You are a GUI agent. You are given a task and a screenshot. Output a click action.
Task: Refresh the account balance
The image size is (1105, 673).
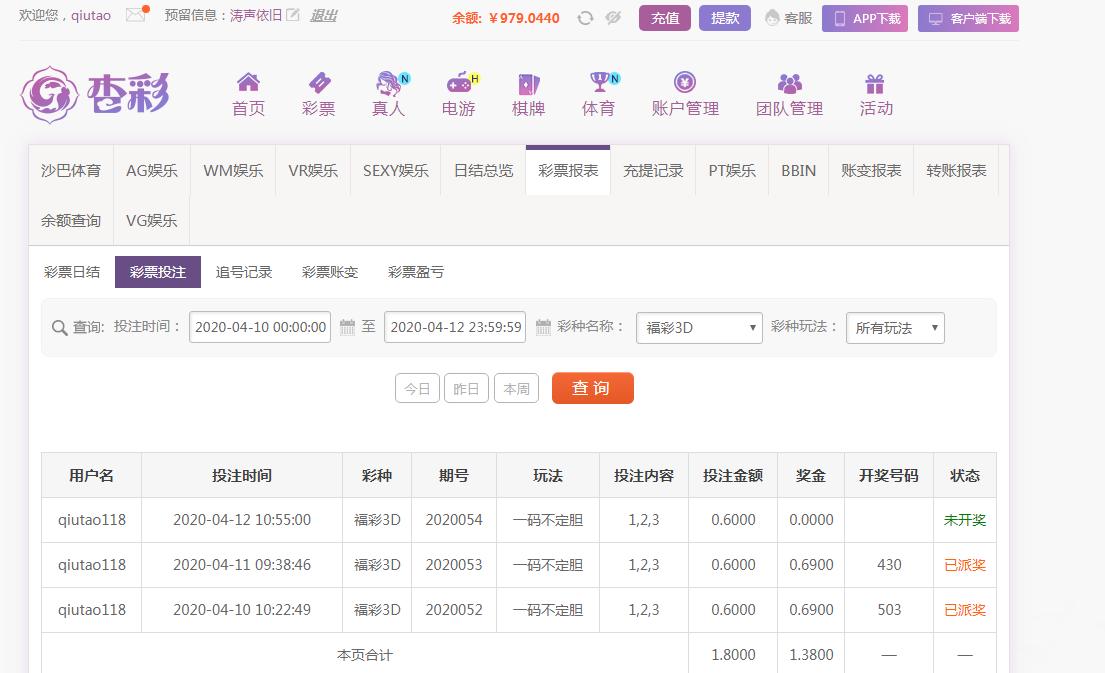(586, 18)
